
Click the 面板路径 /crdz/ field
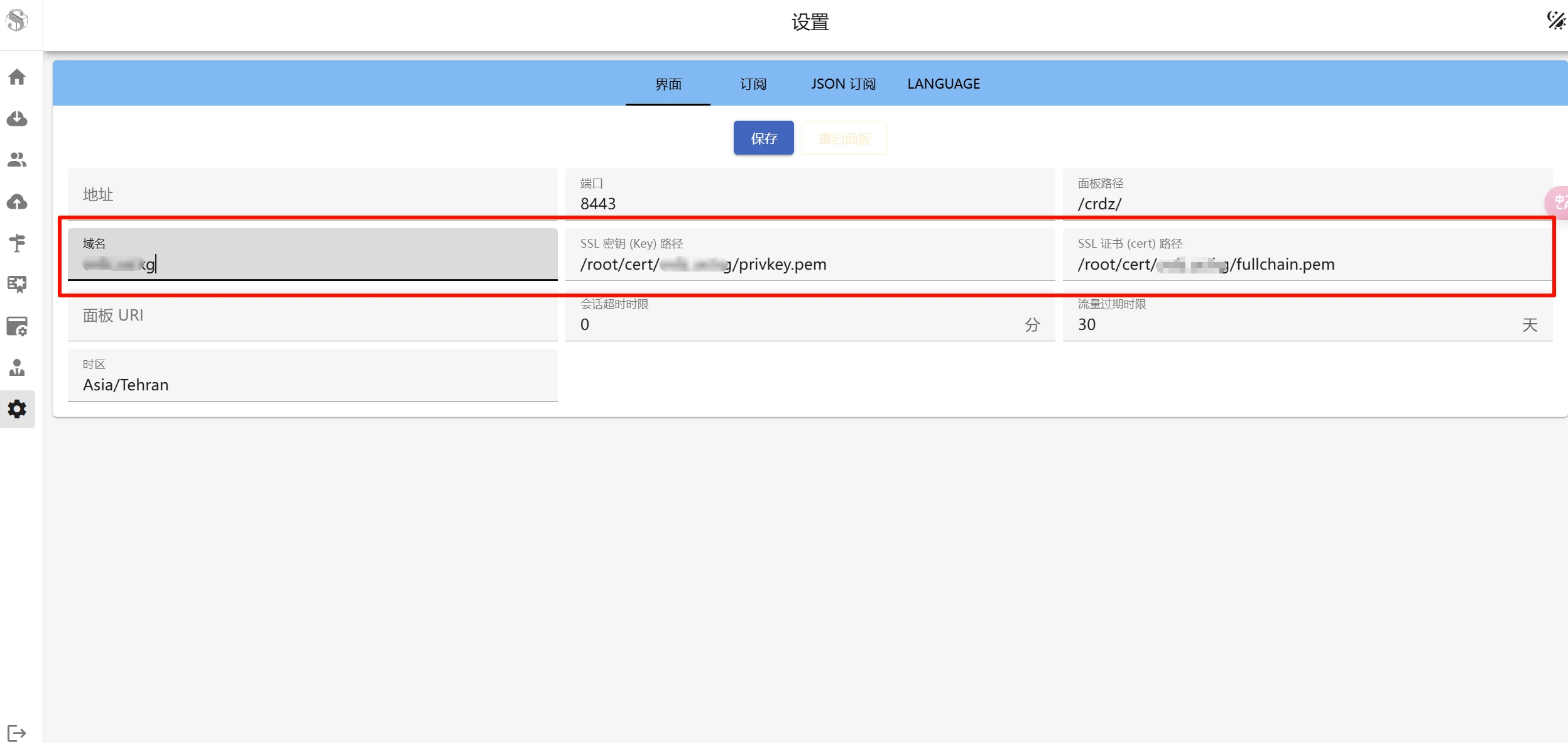pos(1307,203)
